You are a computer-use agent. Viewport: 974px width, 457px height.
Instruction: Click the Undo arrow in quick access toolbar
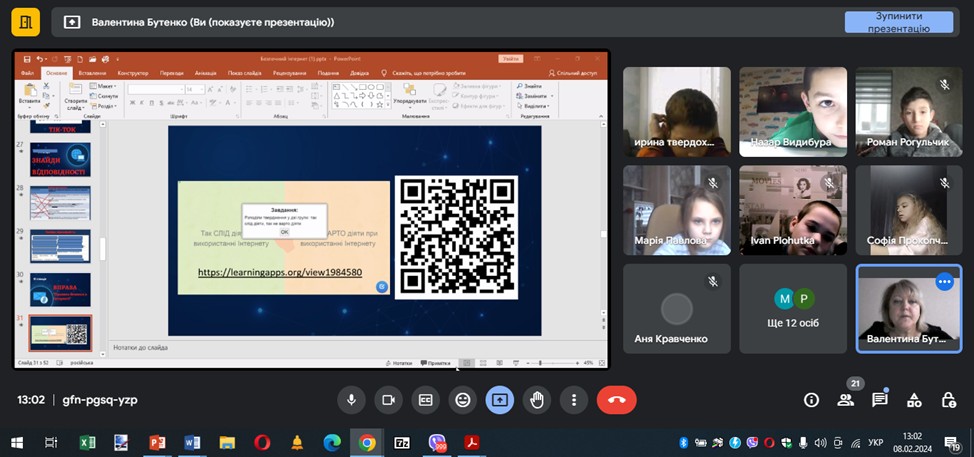[39, 59]
